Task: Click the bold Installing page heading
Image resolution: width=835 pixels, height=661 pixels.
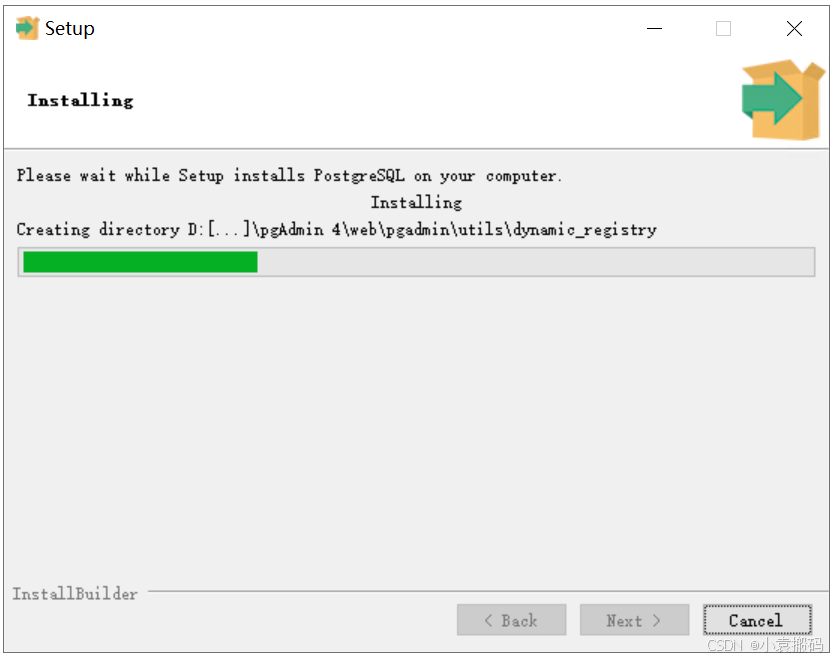Action: (80, 101)
